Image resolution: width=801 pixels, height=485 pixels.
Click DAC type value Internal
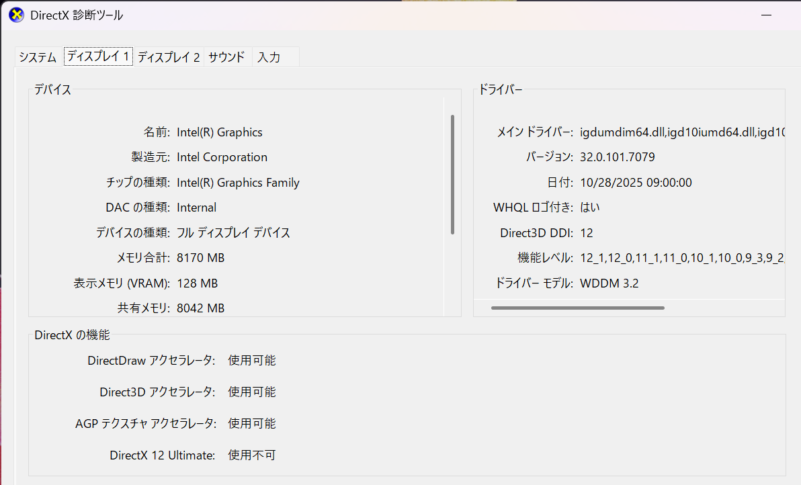pyautogui.click(x=197, y=207)
